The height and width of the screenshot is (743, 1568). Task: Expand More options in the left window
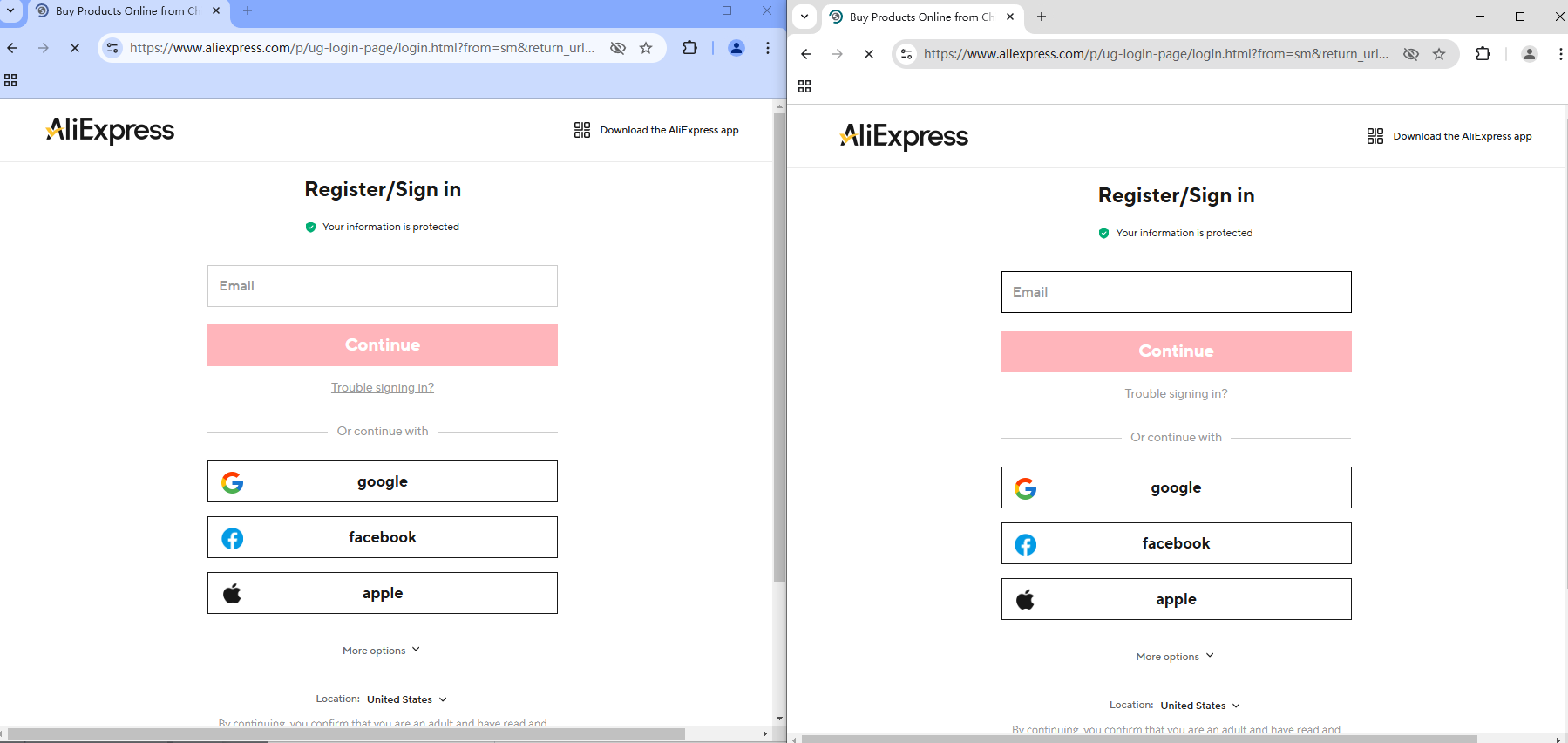[381, 651]
